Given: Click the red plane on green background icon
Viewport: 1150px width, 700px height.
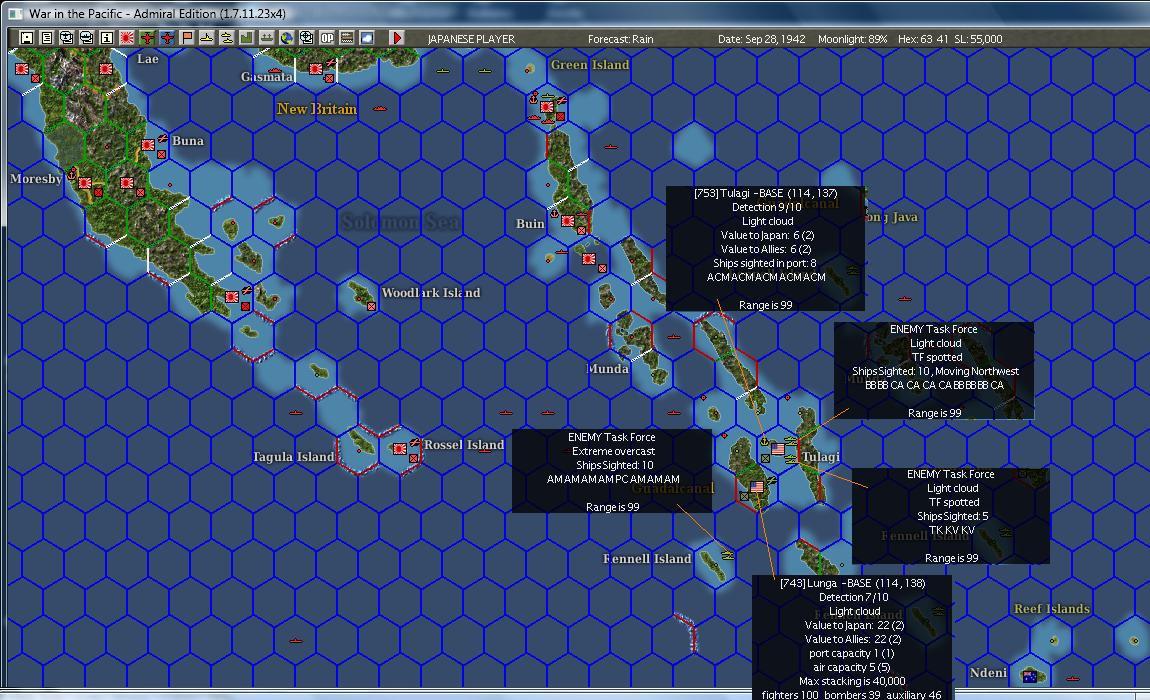Looking at the screenshot, I should [147, 38].
